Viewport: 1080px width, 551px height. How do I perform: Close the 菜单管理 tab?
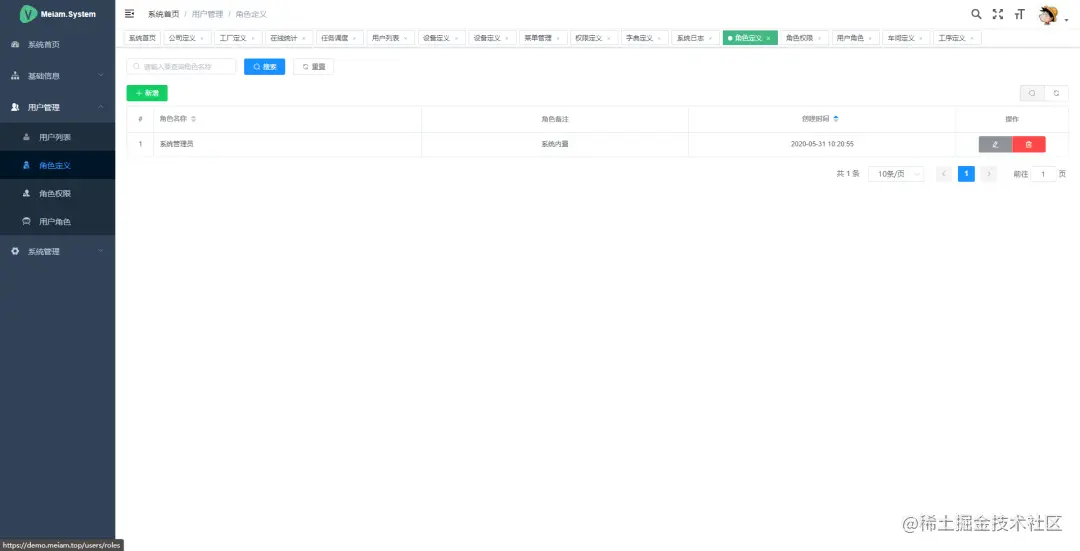[558, 39]
